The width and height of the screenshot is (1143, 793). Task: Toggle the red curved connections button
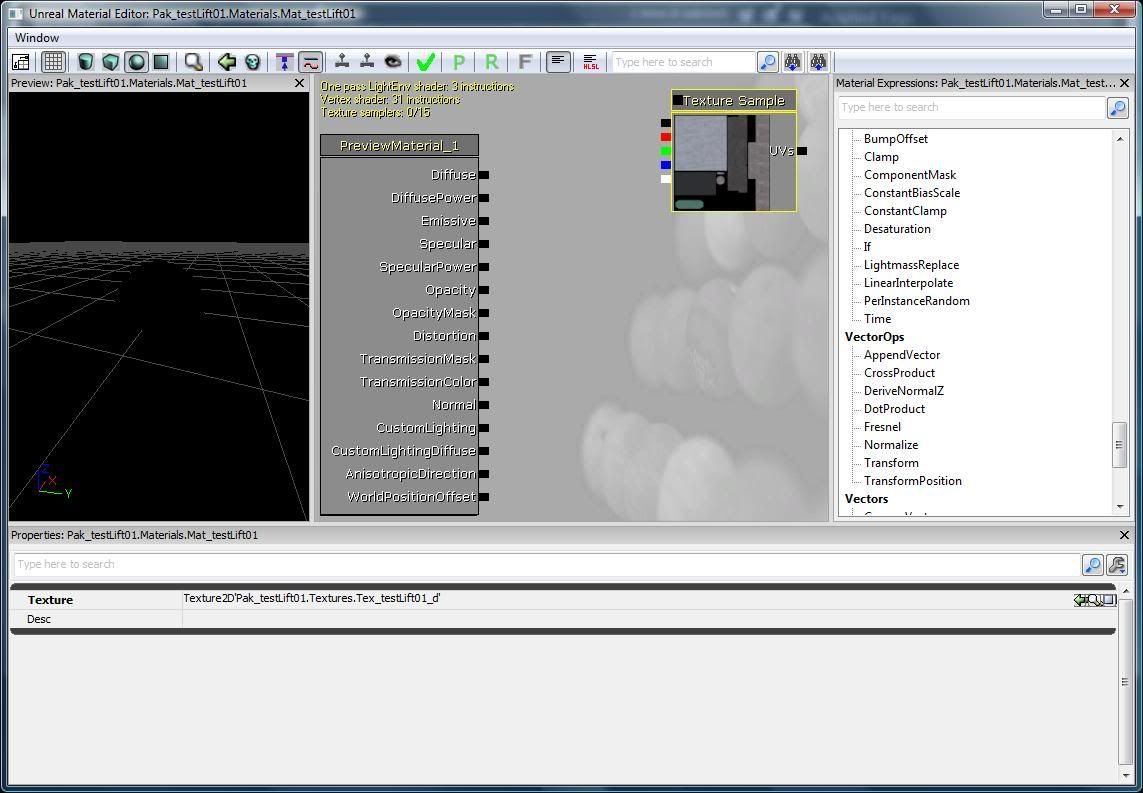pos(311,62)
